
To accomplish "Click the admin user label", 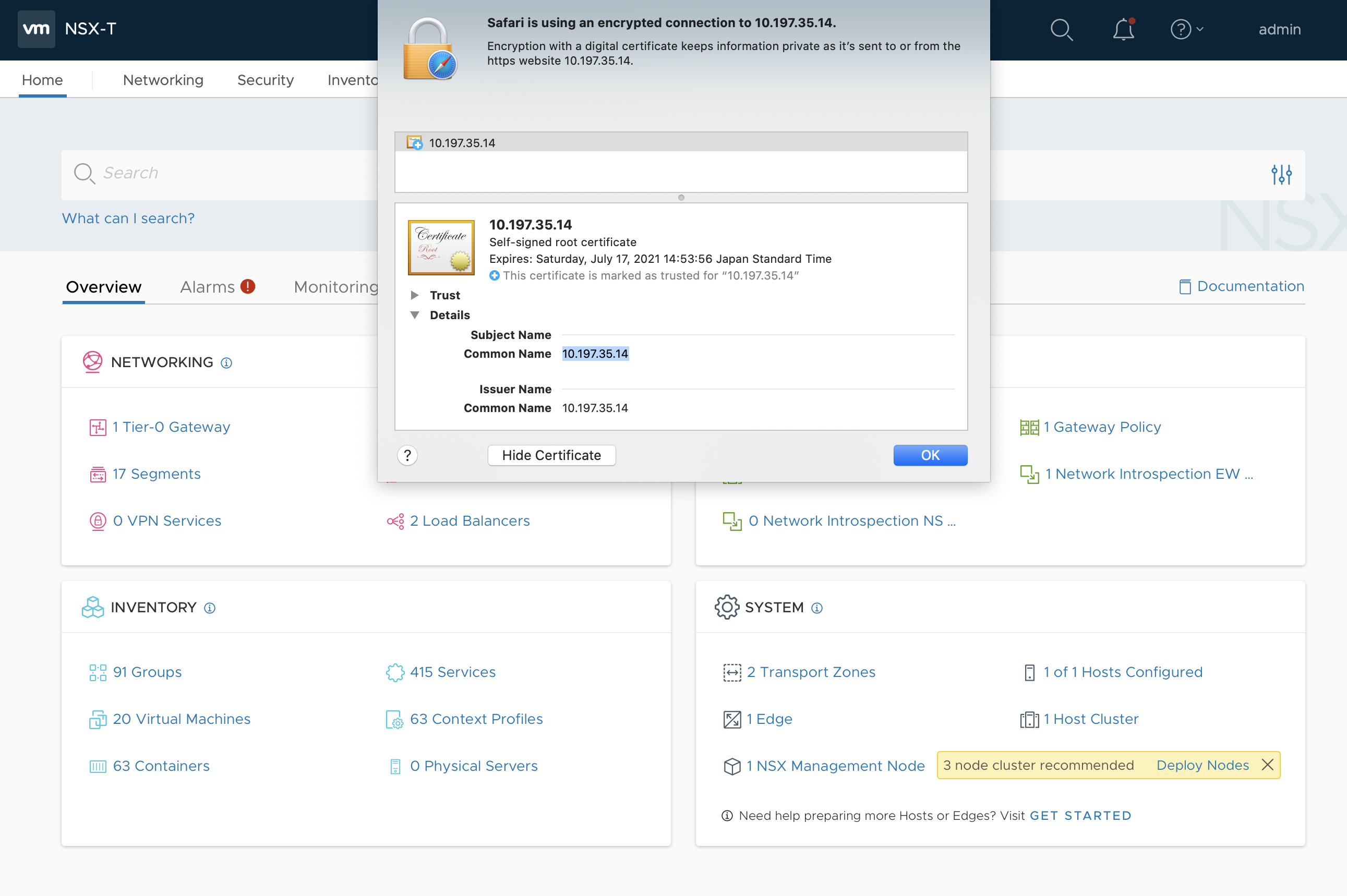I will 1279,29.
